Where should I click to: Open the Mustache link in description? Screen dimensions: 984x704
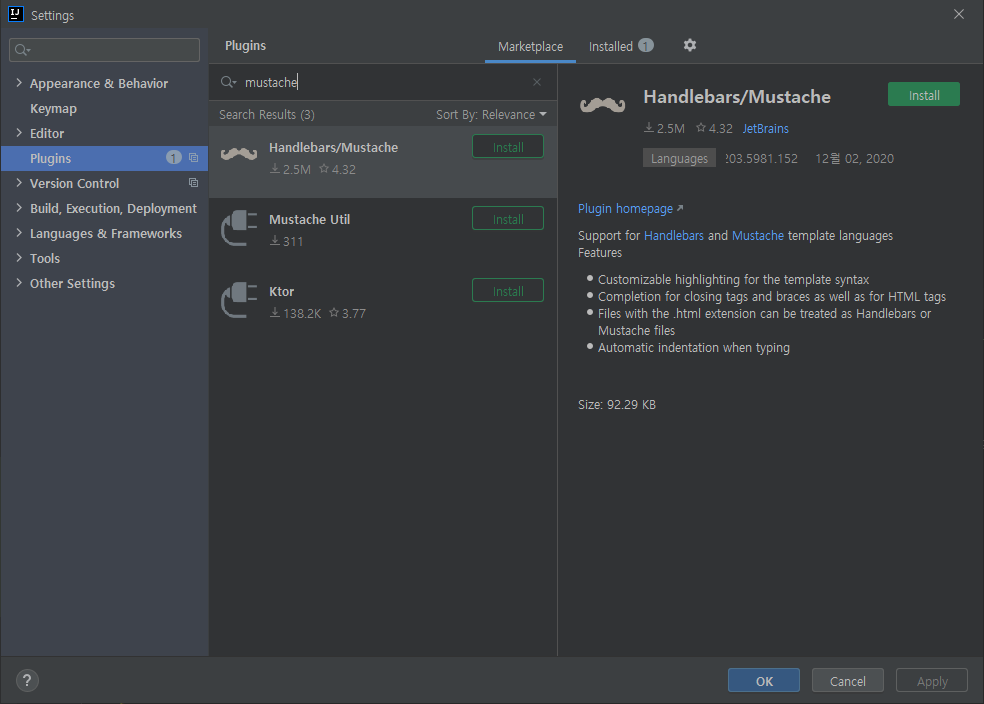pos(757,235)
